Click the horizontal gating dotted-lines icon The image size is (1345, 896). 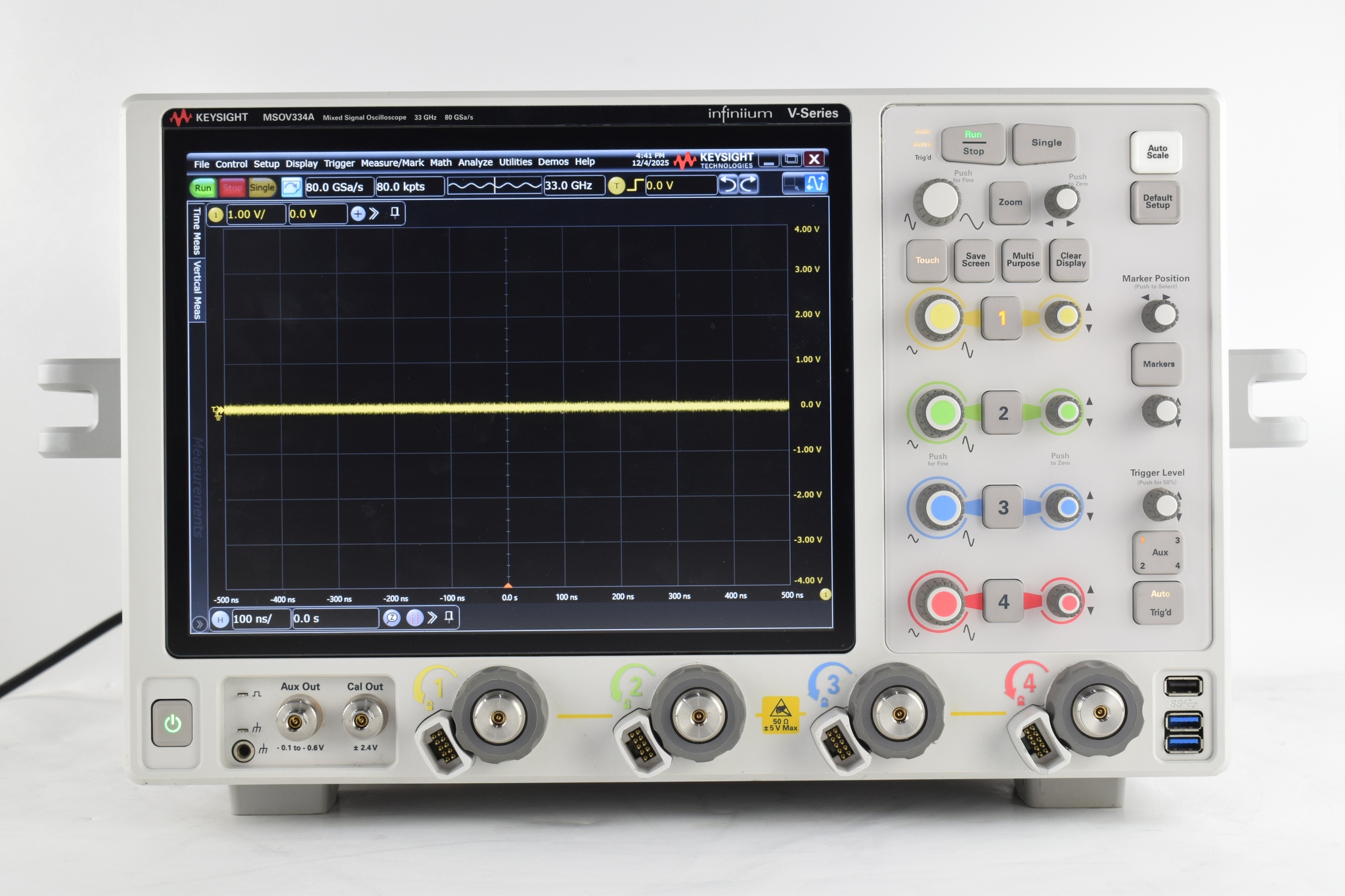coord(415,618)
